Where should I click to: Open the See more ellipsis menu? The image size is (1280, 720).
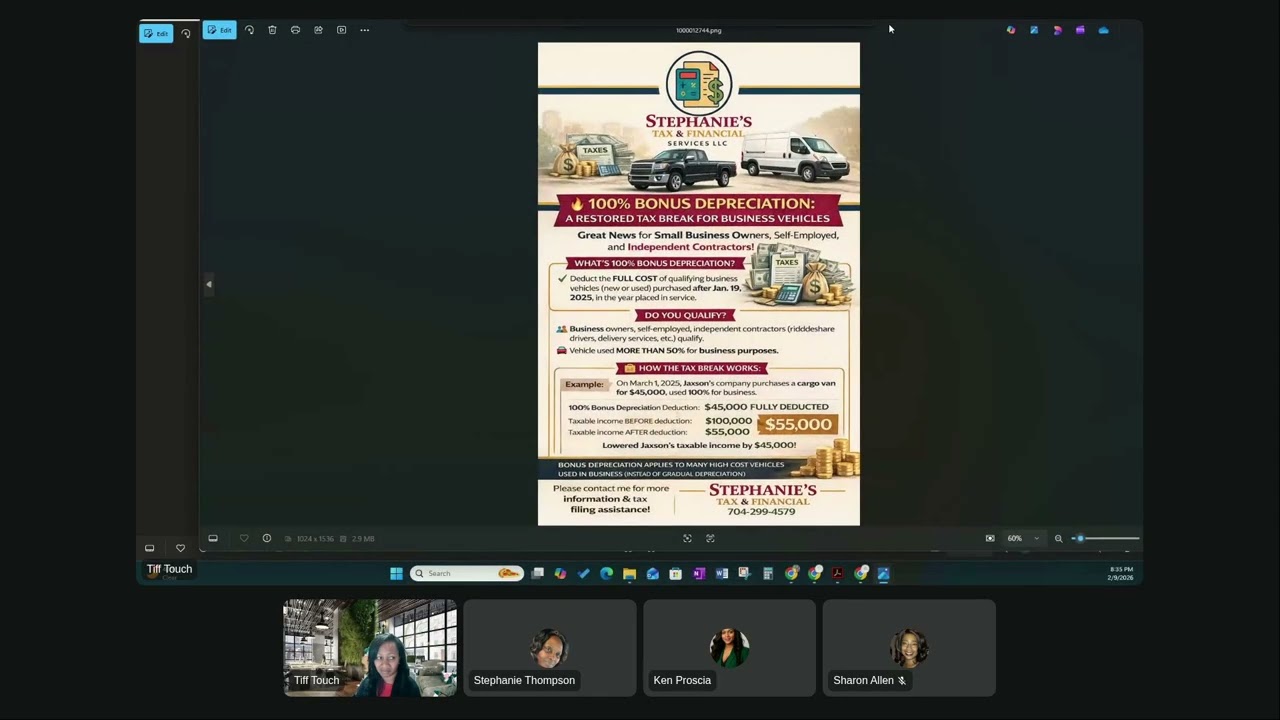(364, 30)
